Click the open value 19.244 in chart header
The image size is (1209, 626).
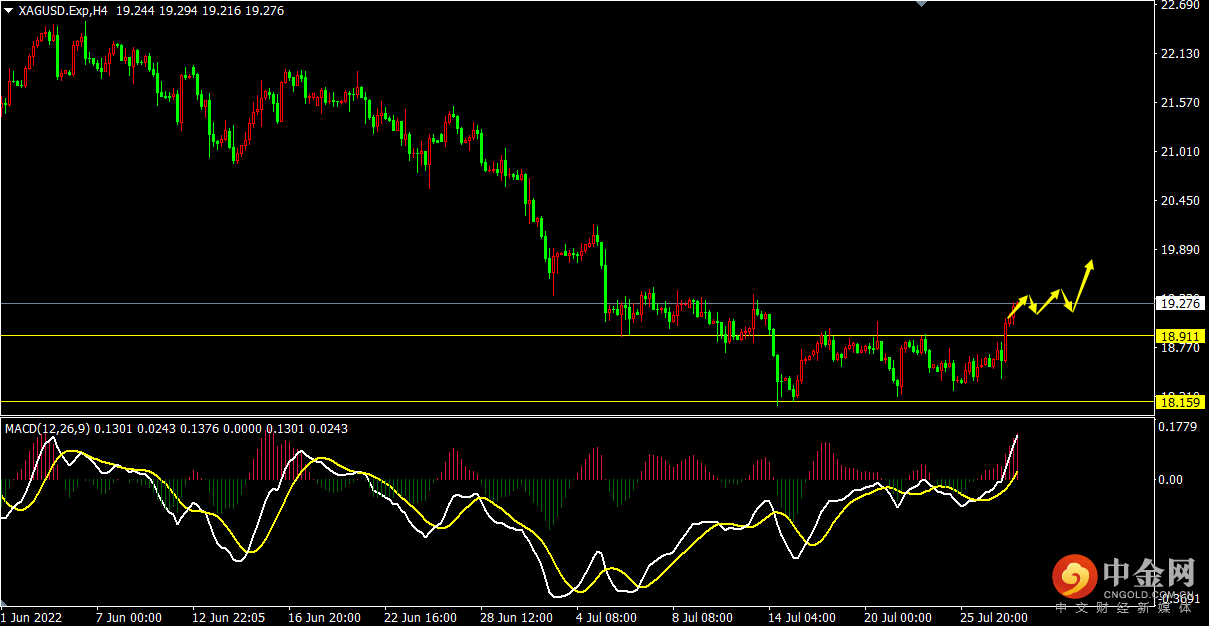135,10
